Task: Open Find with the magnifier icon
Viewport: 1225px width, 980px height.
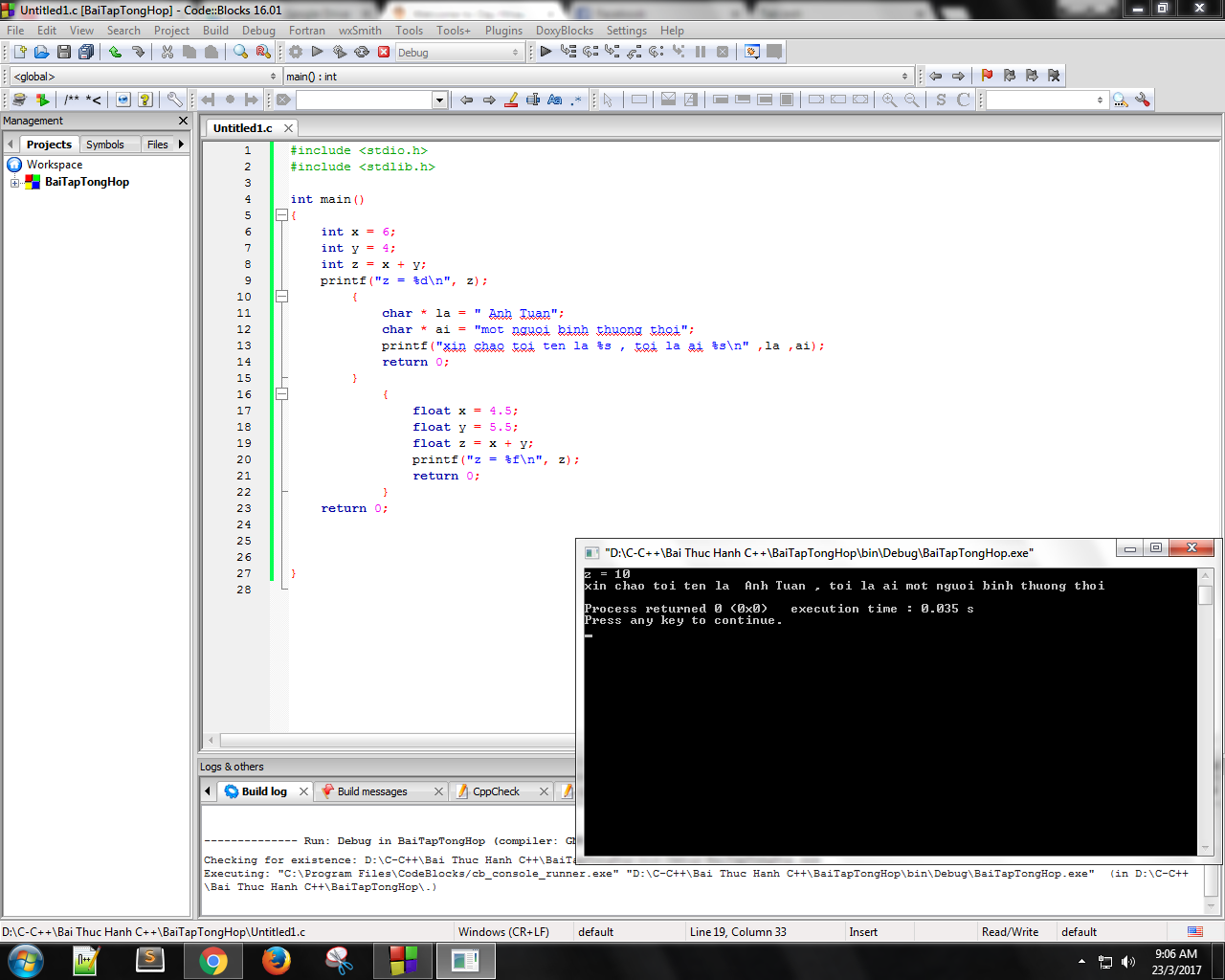Action: pyautogui.click(x=240, y=52)
